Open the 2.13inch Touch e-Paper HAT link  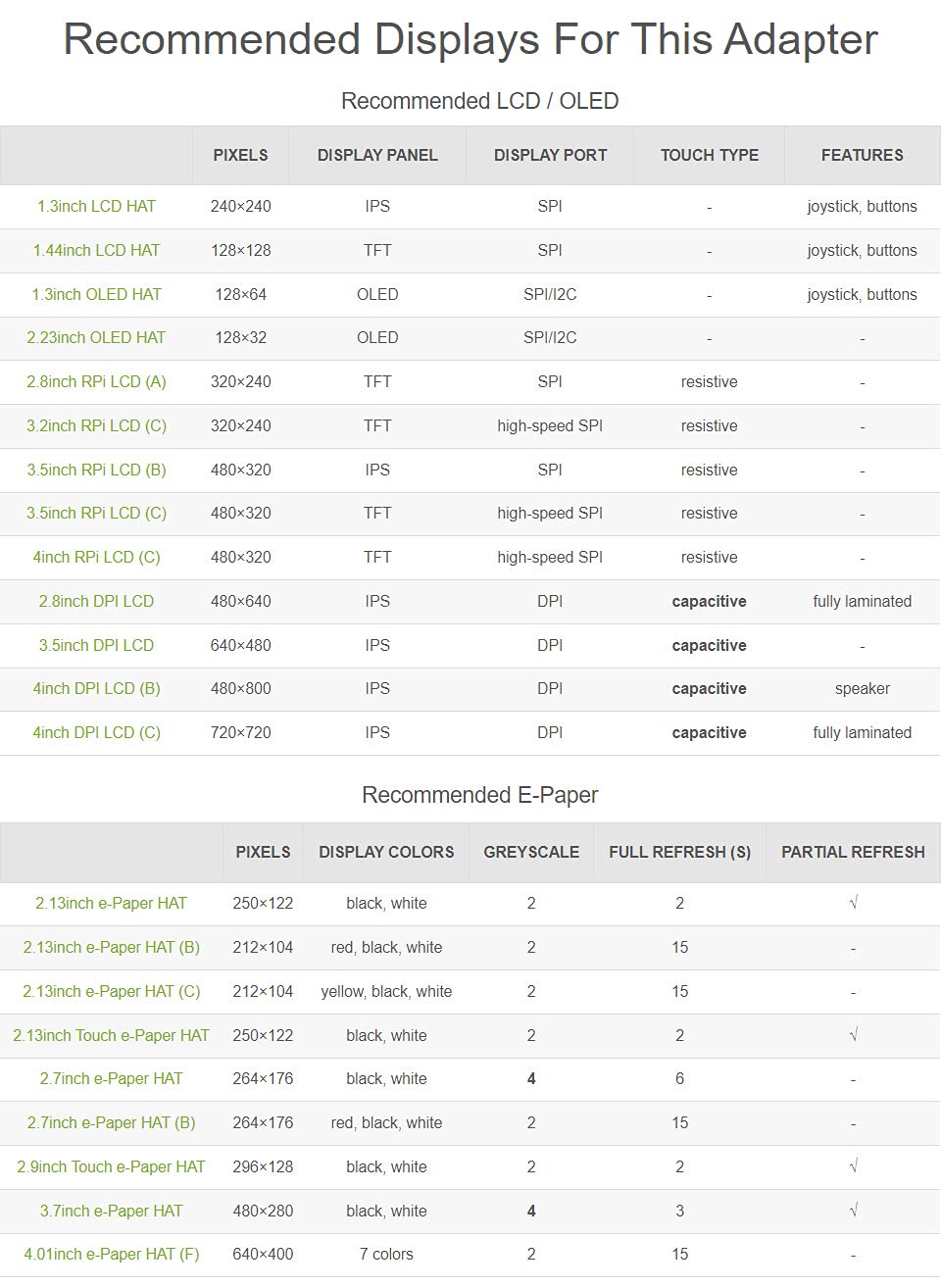pyautogui.click(x=111, y=1036)
